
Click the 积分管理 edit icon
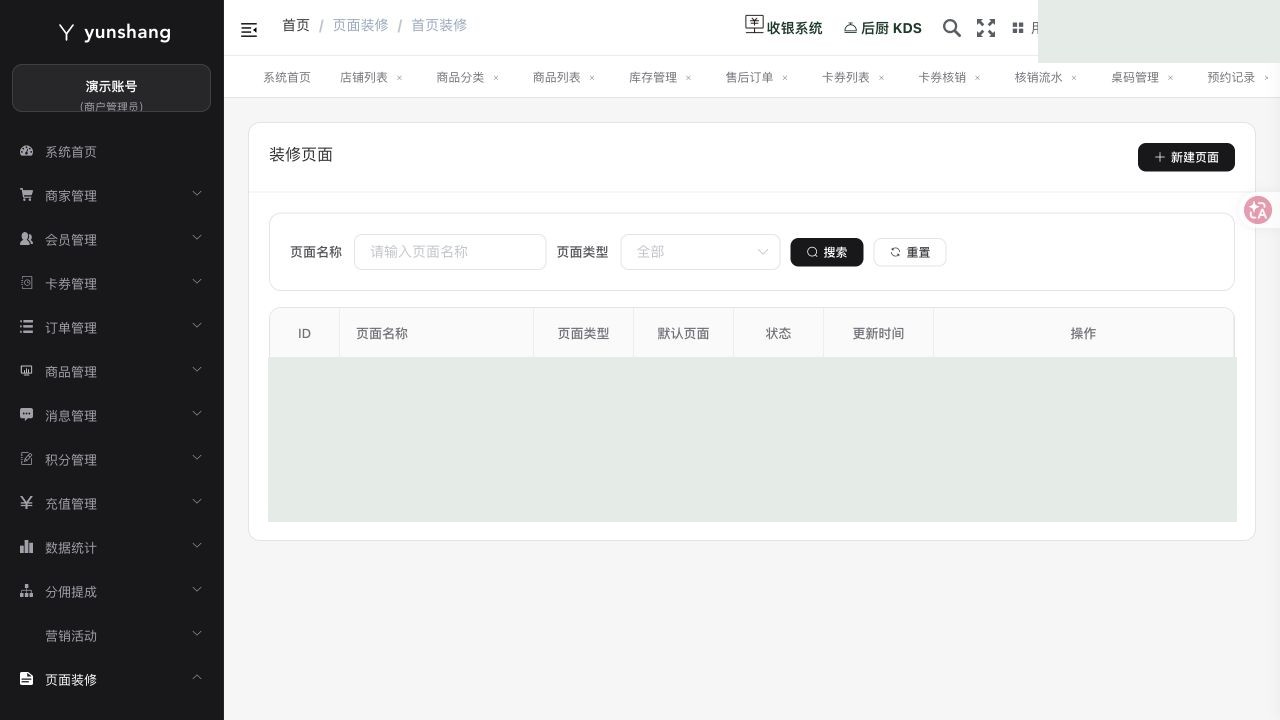27,459
